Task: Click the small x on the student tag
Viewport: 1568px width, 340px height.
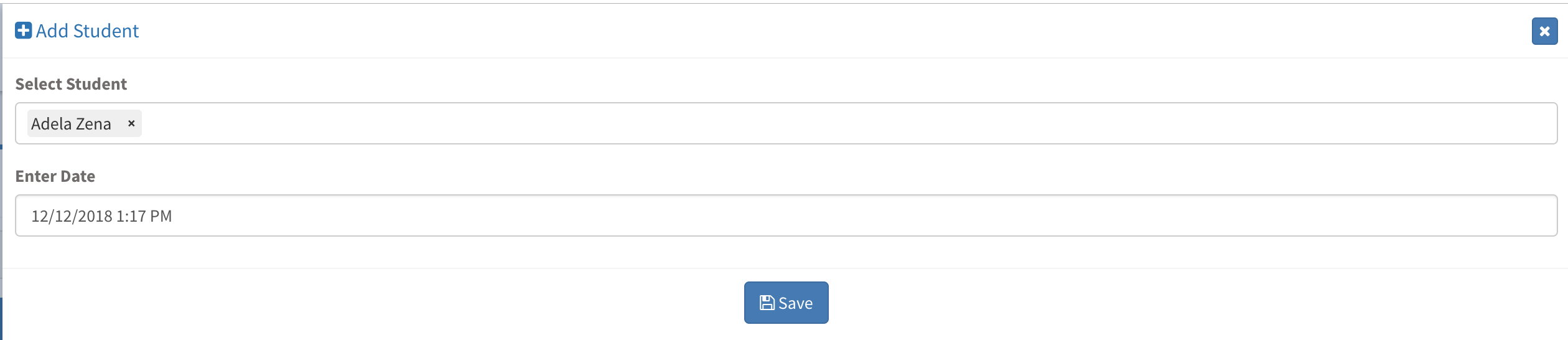Action: 131,123
